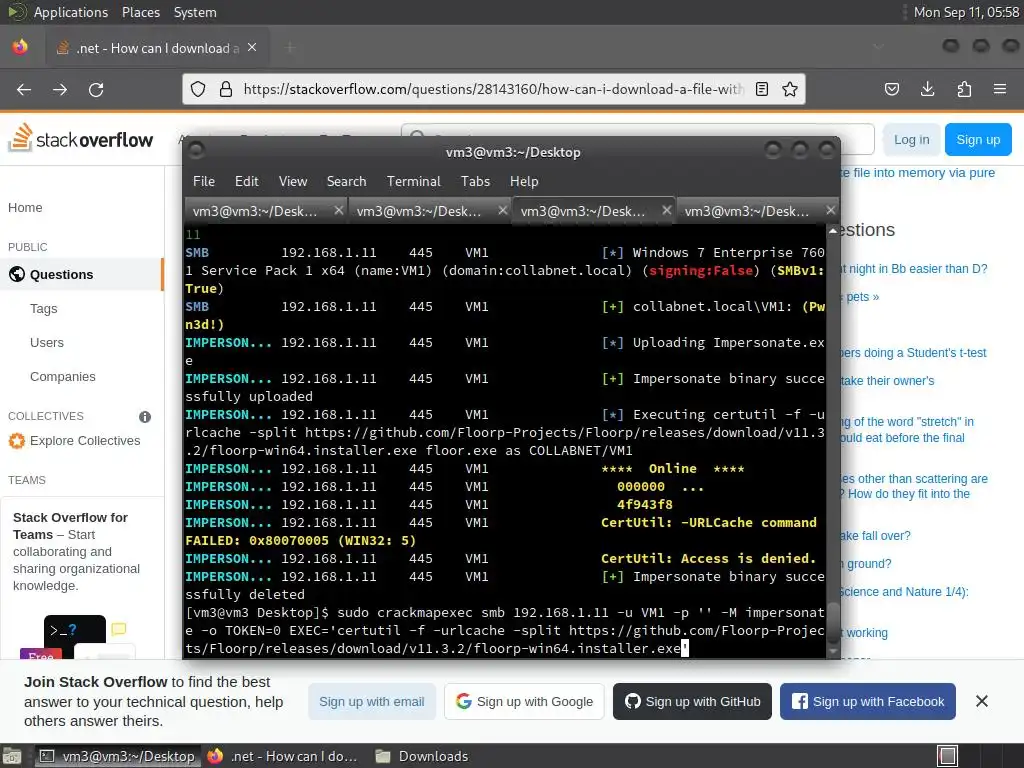
Task: Open the System menu
Action: click(x=195, y=12)
